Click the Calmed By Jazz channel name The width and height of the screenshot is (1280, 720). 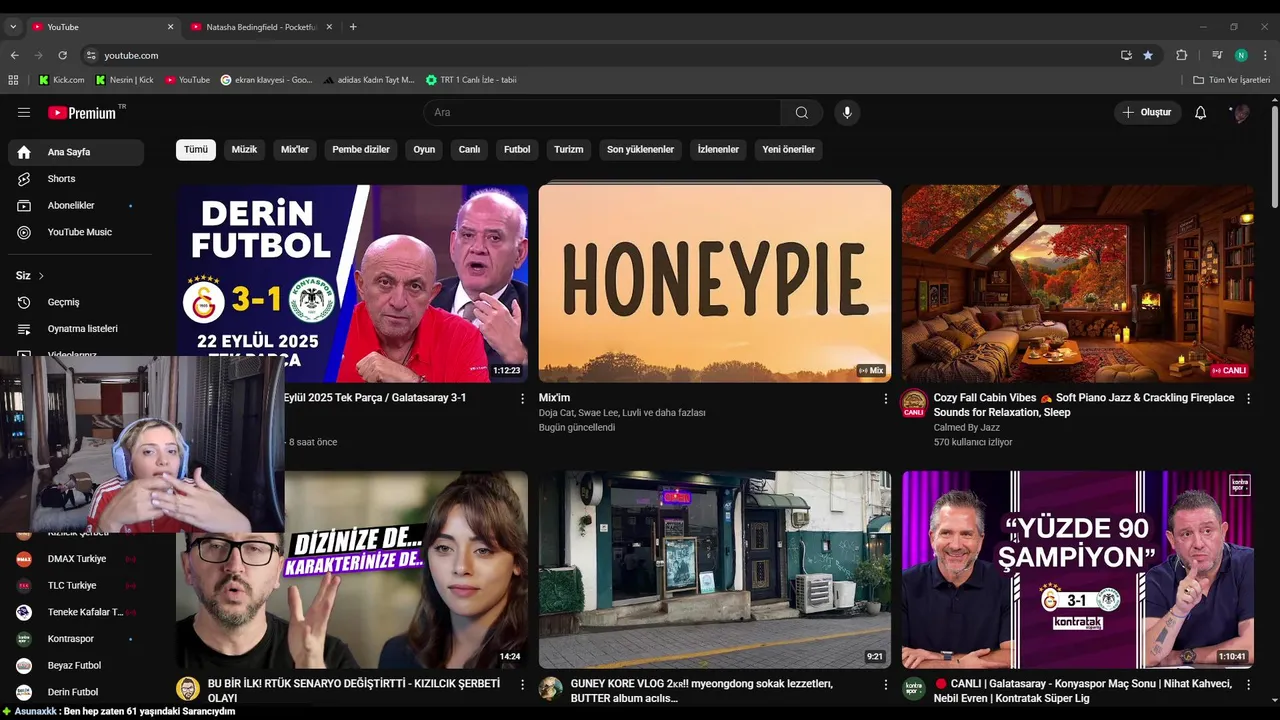966,427
